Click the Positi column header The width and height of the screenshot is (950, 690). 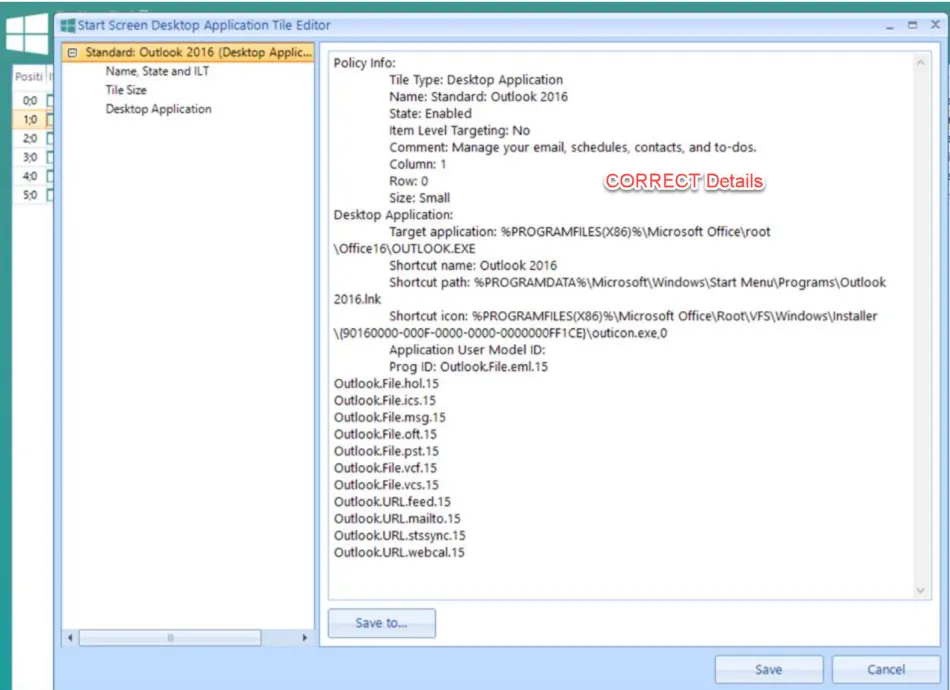tap(28, 77)
